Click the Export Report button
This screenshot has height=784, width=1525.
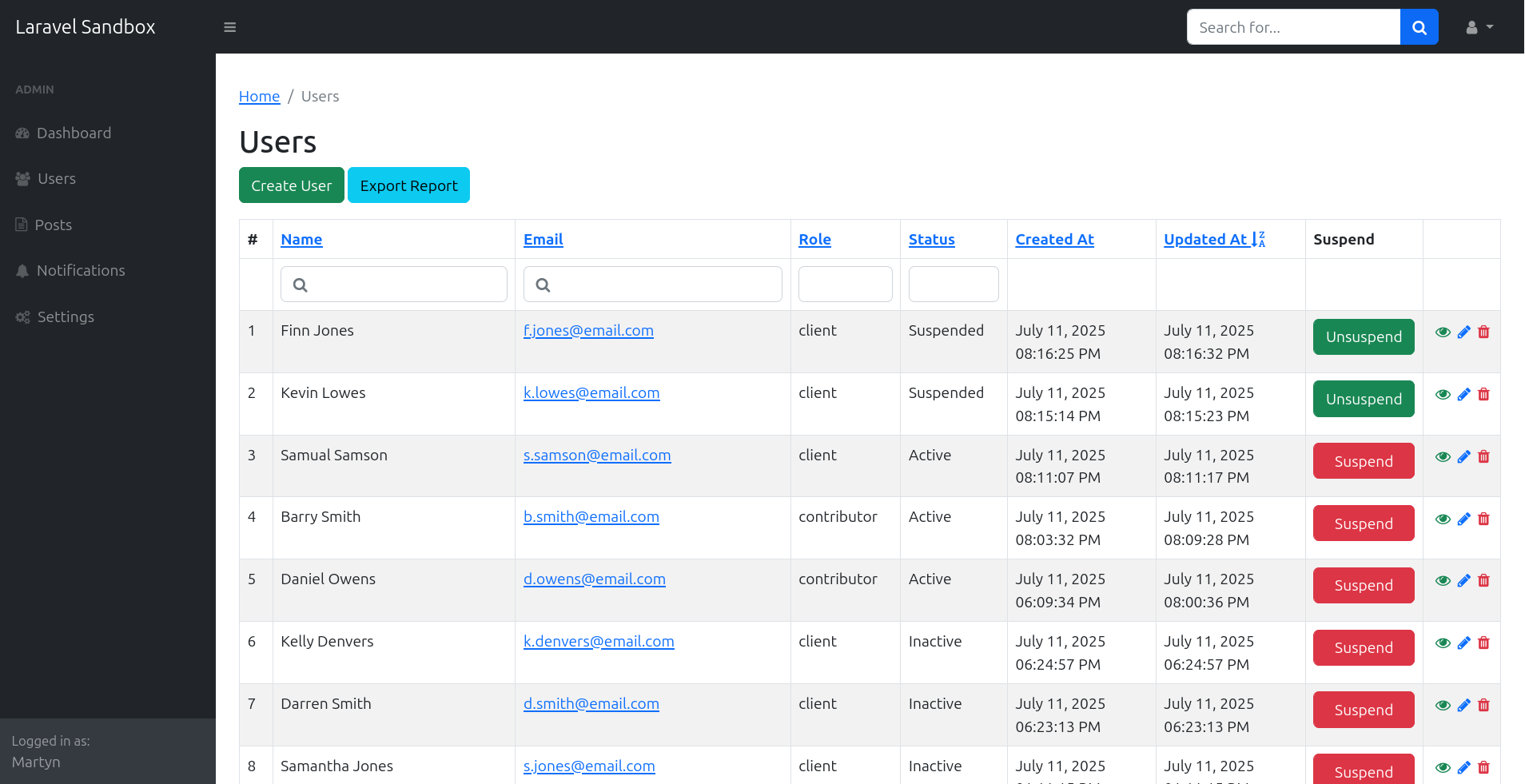[x=408, y=185]
